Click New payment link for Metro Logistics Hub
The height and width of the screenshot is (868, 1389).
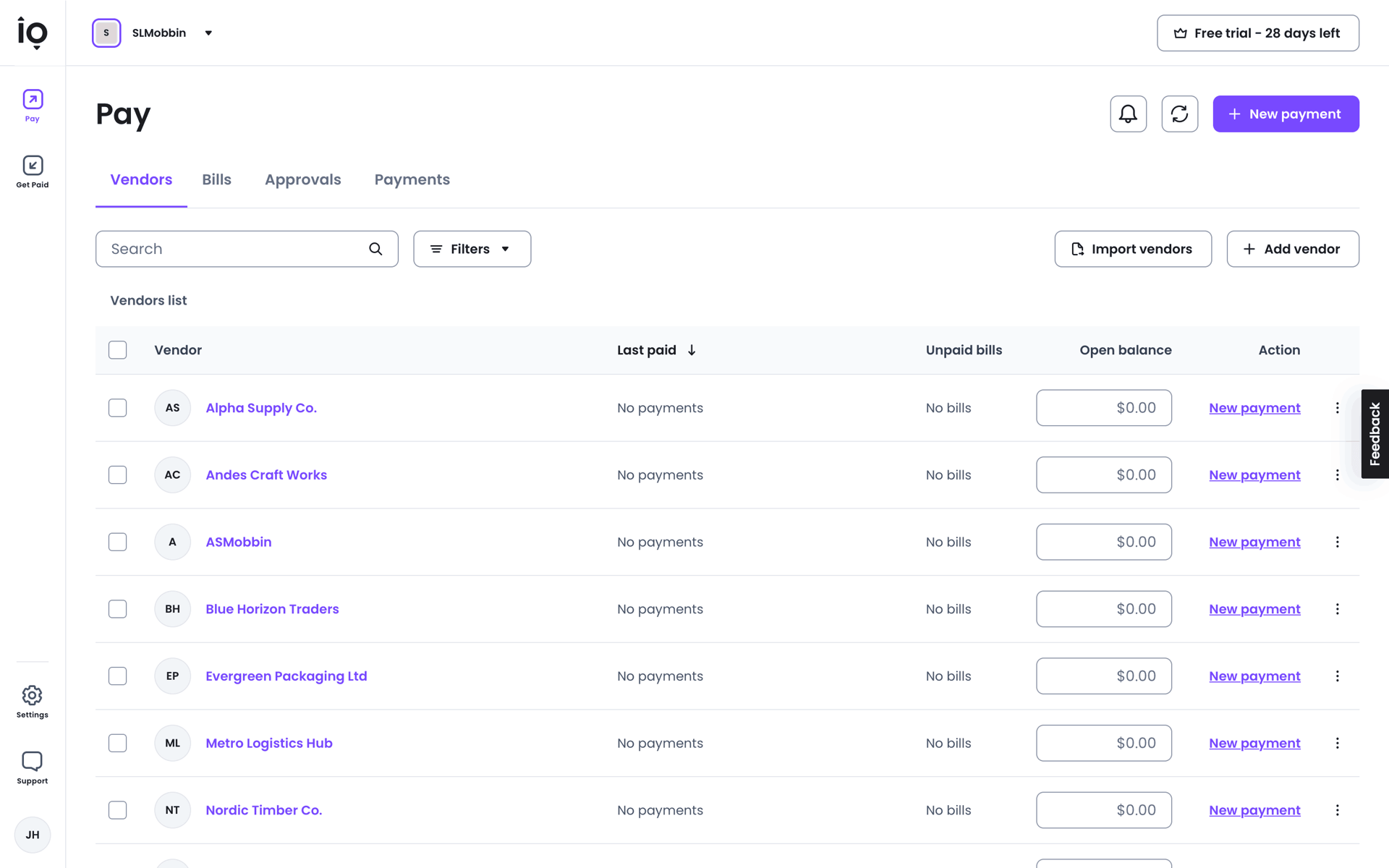pos(1254,743)
